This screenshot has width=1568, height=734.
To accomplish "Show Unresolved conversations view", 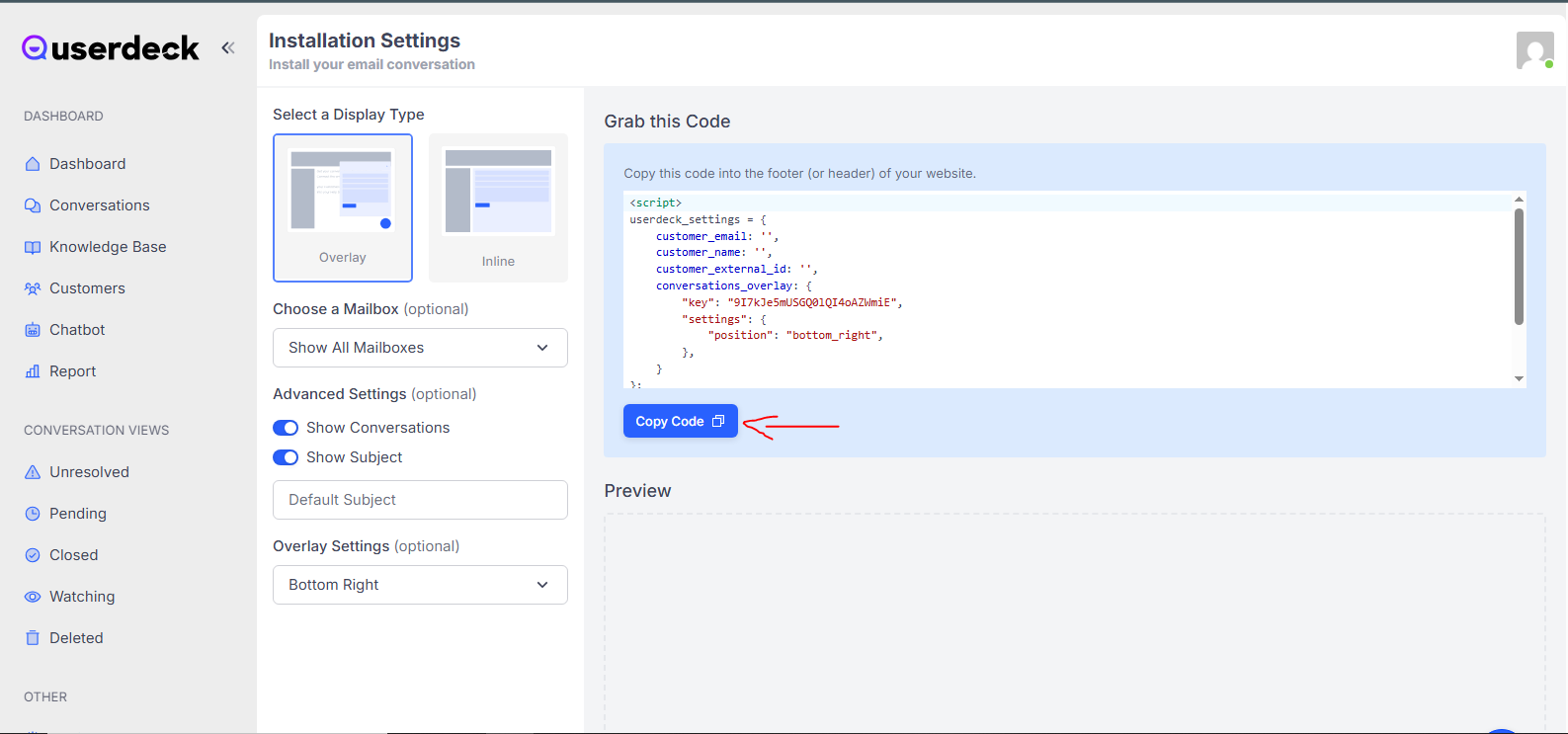I will pos(89,472).
